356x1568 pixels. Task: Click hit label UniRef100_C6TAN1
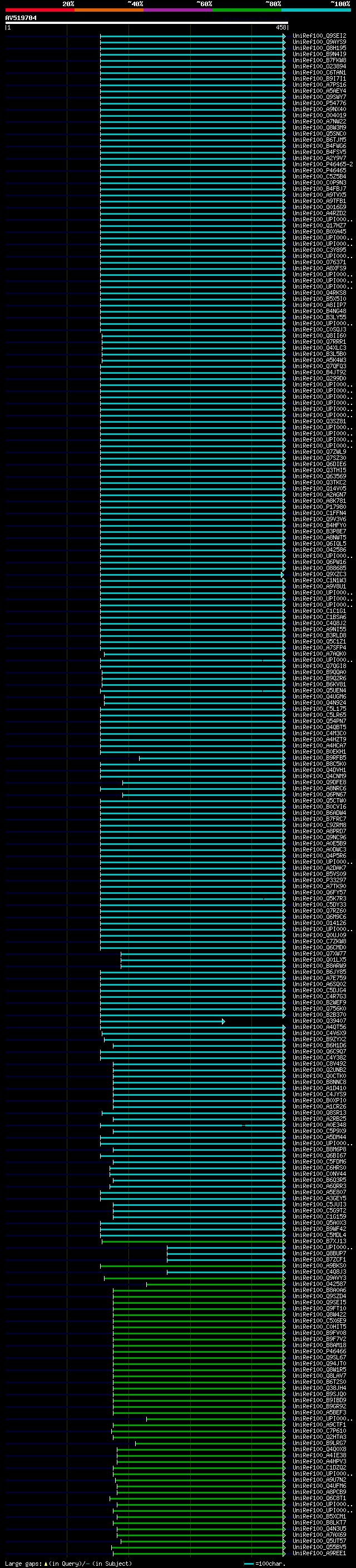tap(319, 72)
